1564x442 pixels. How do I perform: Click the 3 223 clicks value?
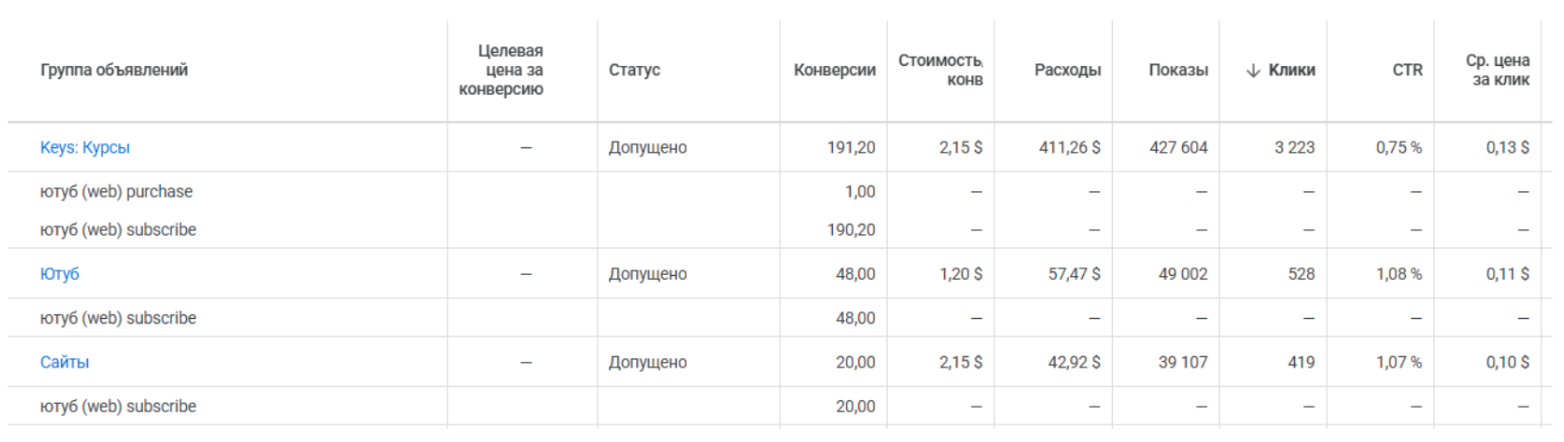1295,147
